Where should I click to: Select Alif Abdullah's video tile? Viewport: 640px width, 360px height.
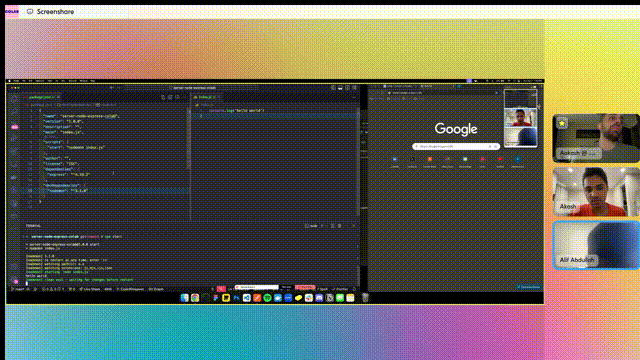[x=596, y=245]
